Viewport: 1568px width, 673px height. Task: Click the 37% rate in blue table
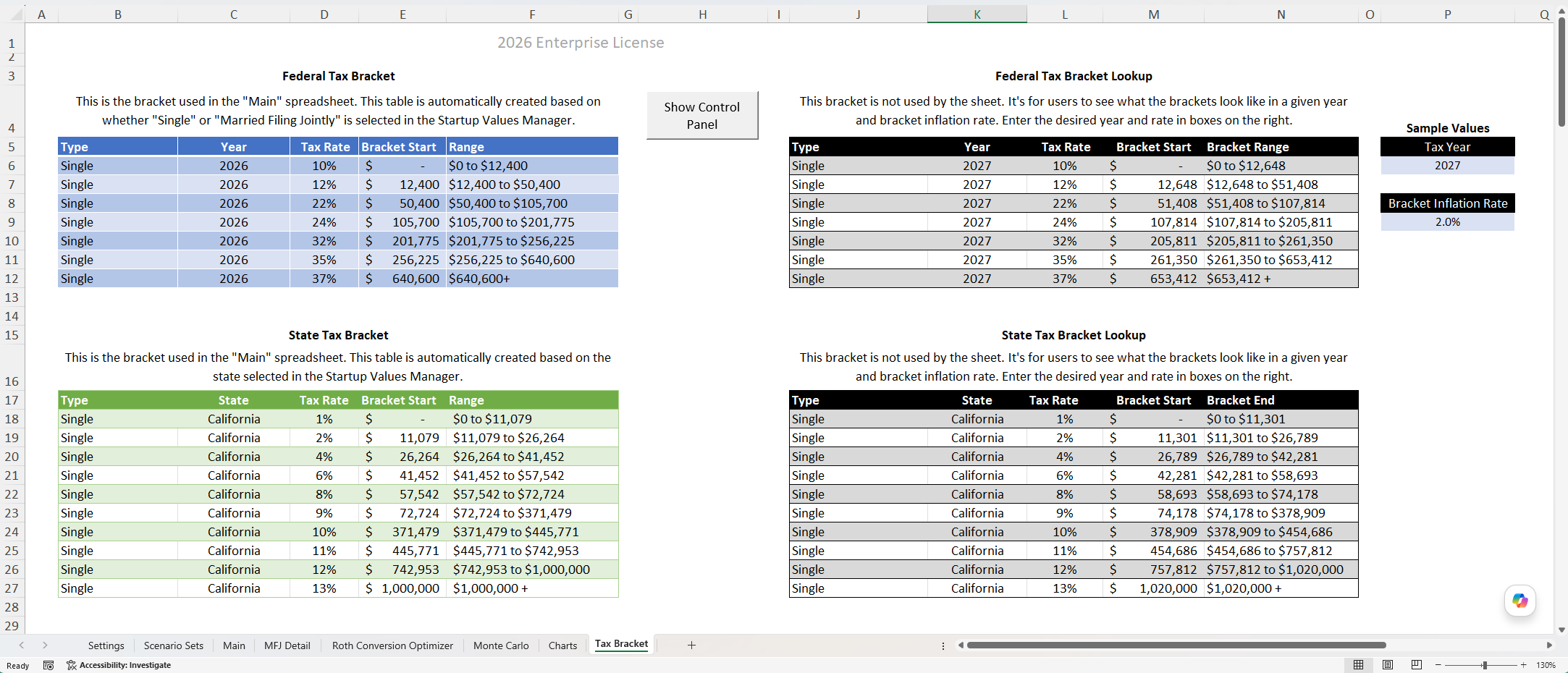324,279
